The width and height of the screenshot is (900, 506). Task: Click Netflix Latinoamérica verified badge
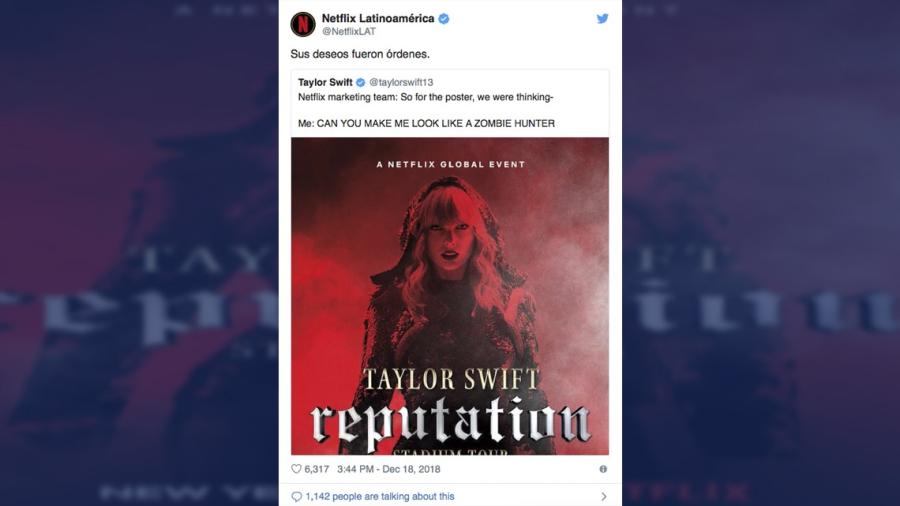pyautogui.click(x=444, y=18)
